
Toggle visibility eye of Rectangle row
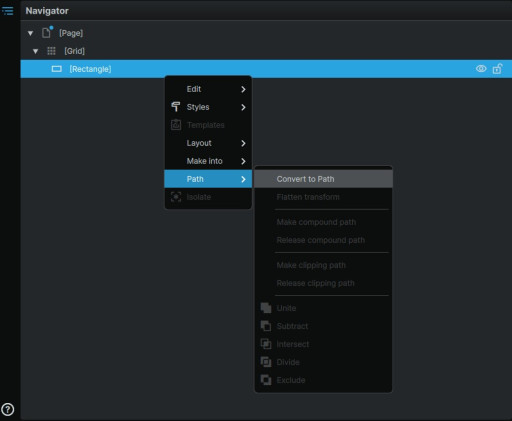click(481, 69)
